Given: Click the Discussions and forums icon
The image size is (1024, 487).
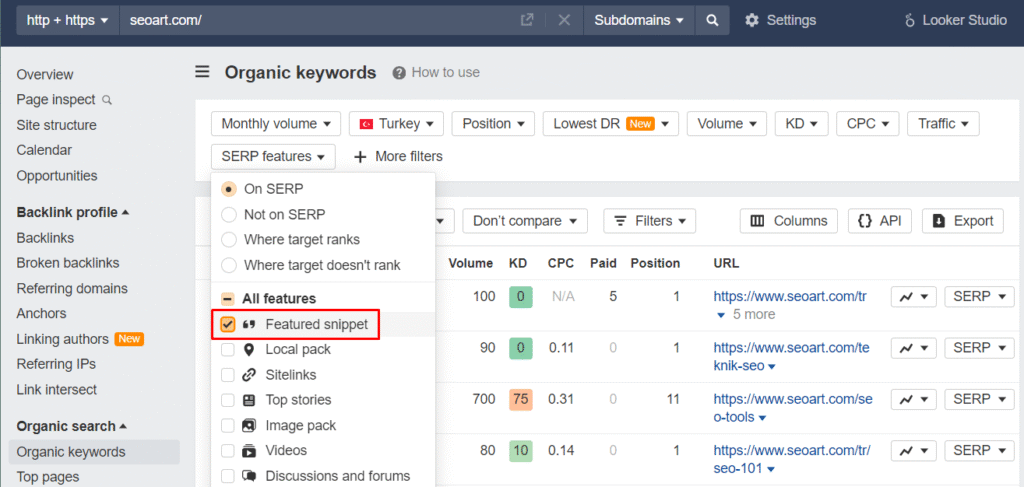Looking at the screenshot, I should (249, 476).
